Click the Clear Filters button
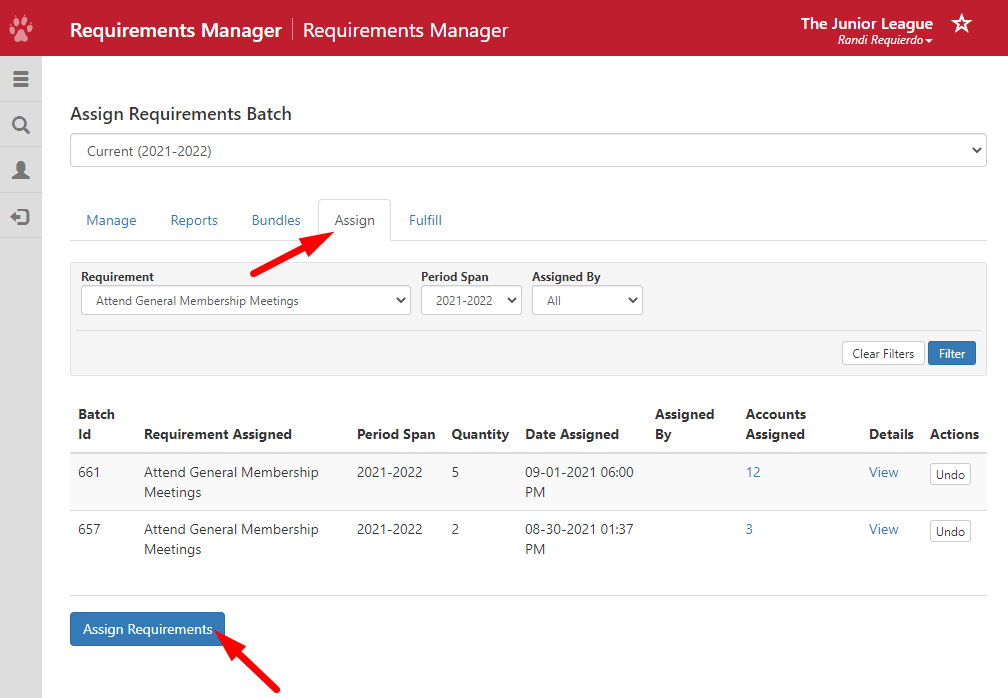This screenshot has height=698, width=1008. pos(883,353)
